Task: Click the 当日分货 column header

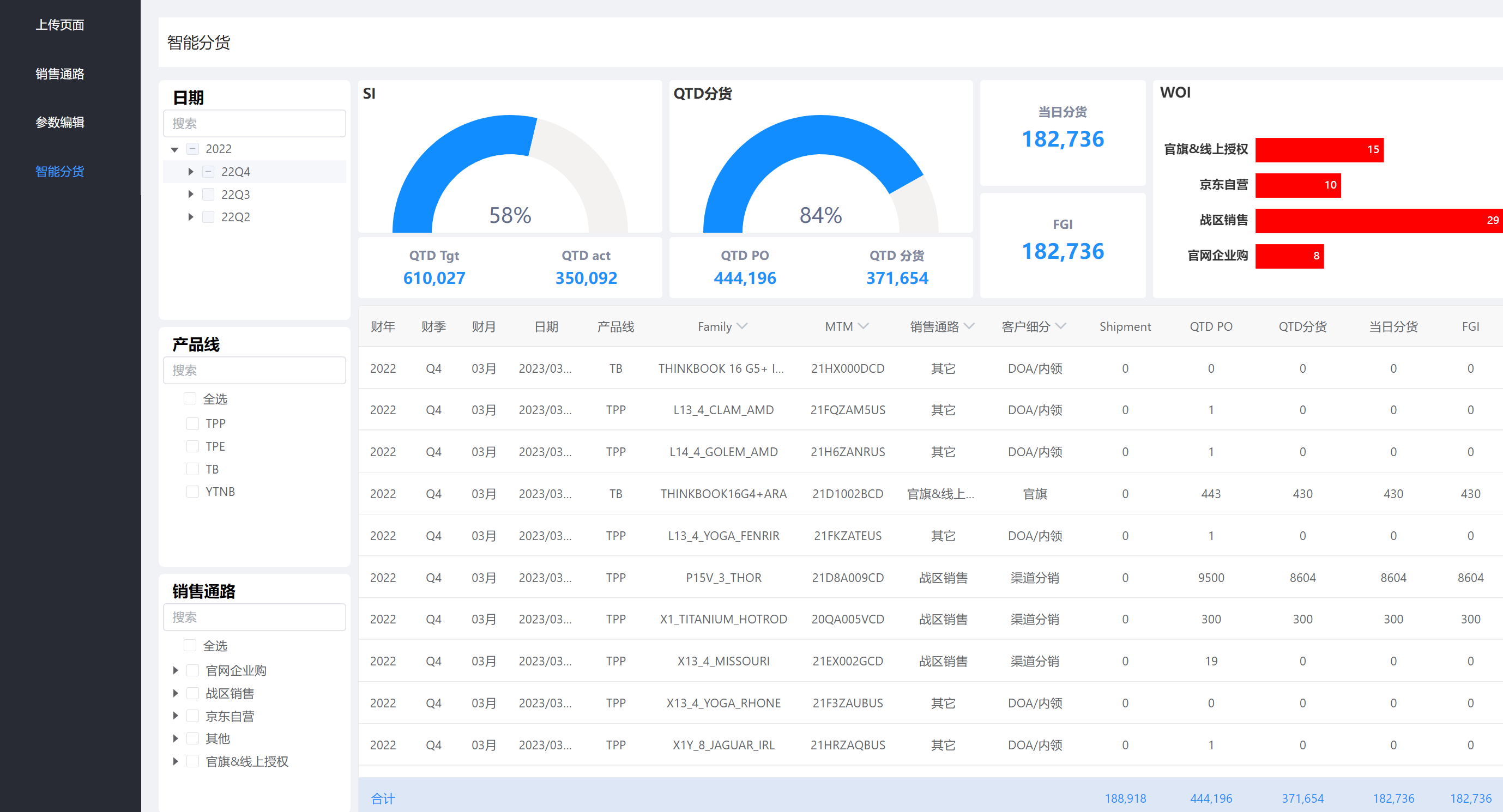Action: [1393, 326]
